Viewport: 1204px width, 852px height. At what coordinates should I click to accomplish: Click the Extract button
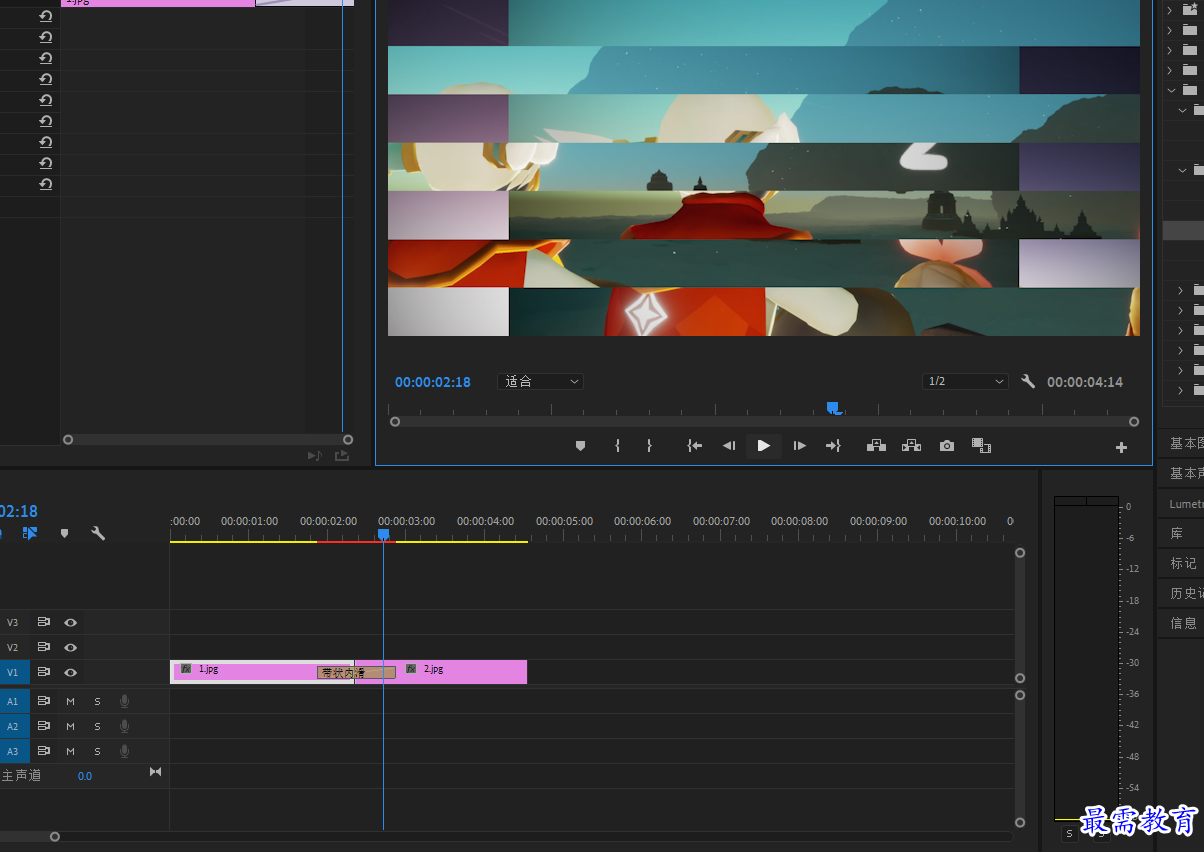911,446
